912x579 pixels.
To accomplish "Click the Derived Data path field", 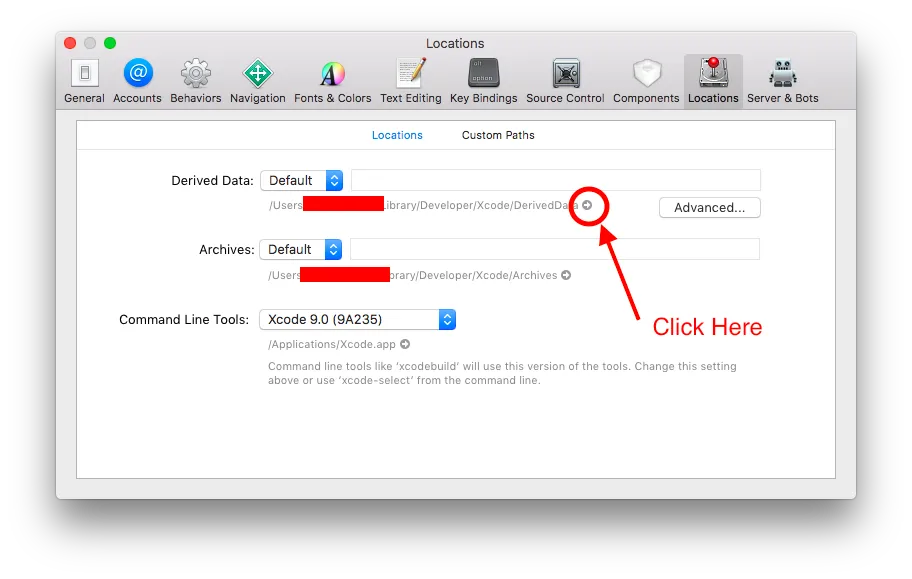I will [x=555, y=180].
